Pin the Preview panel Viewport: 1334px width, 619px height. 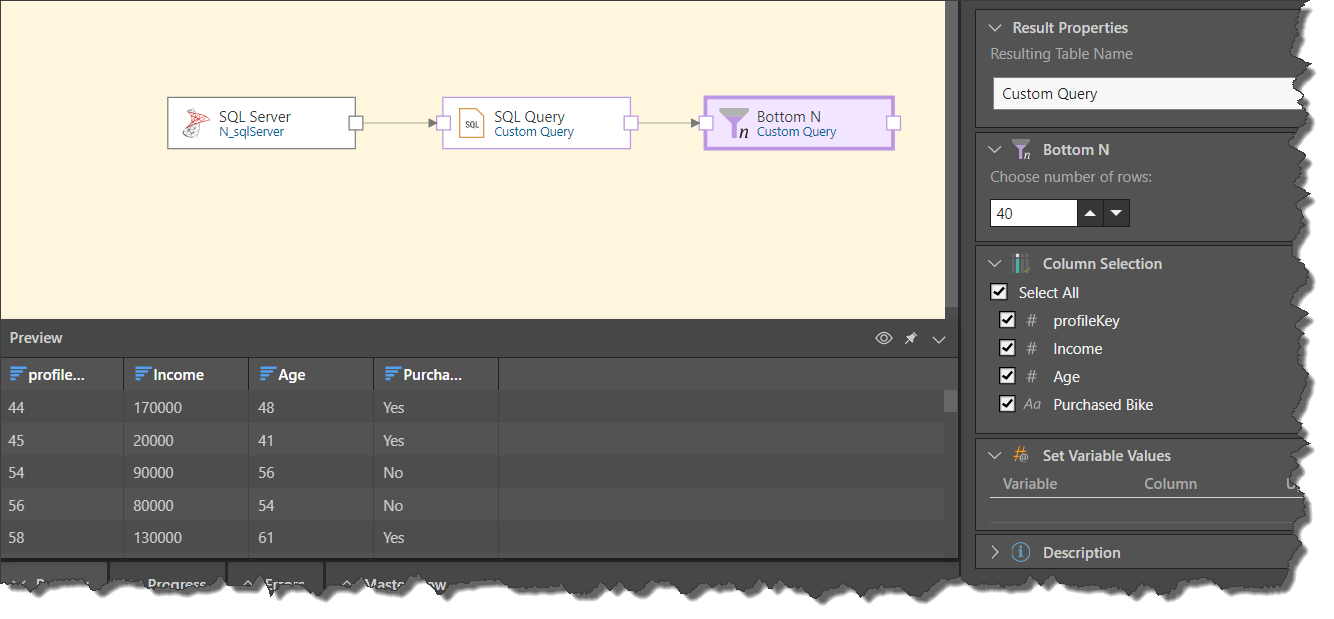point(911,339)
